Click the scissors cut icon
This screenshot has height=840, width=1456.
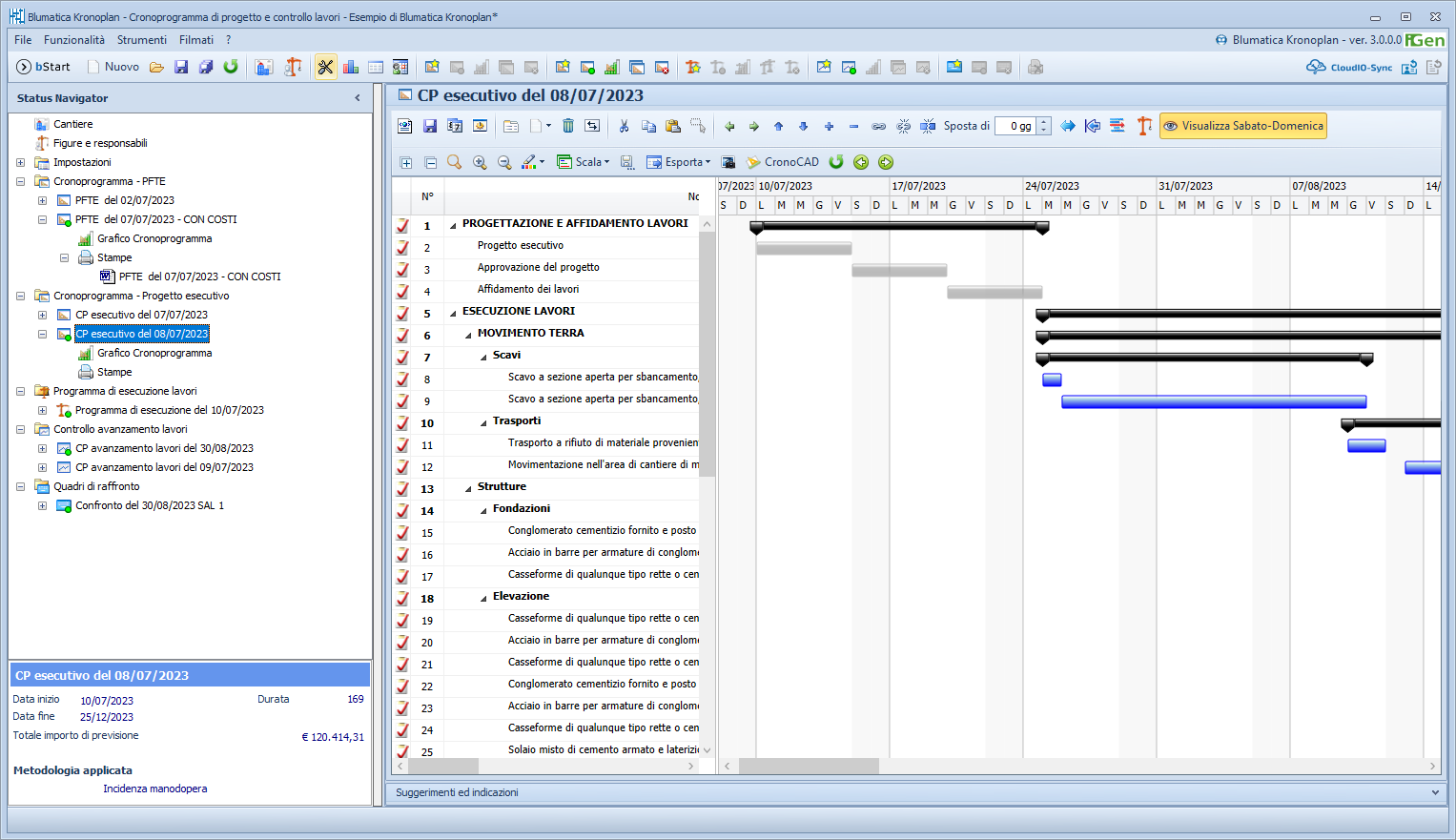tap(624, 126)
